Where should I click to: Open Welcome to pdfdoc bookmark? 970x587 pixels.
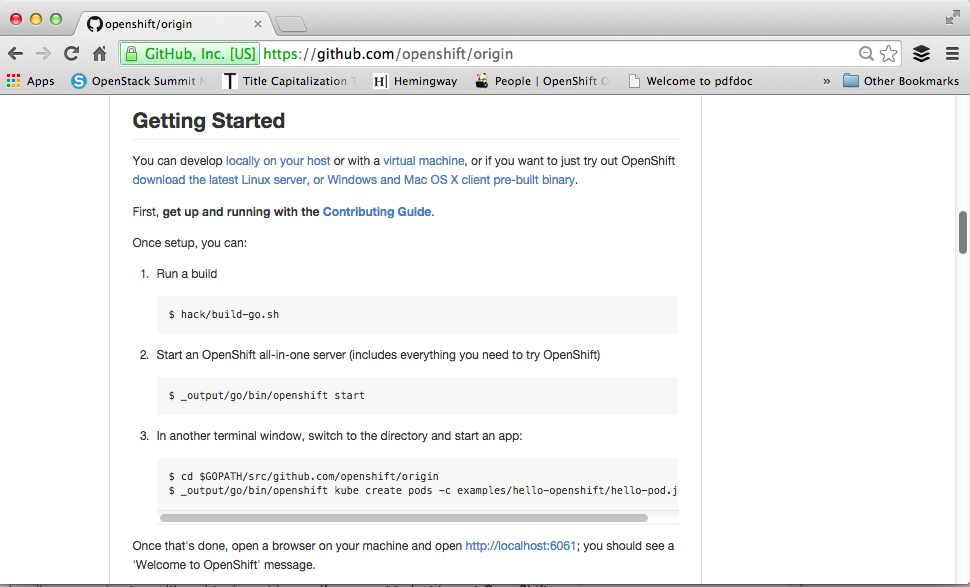[x=690, y=81]
